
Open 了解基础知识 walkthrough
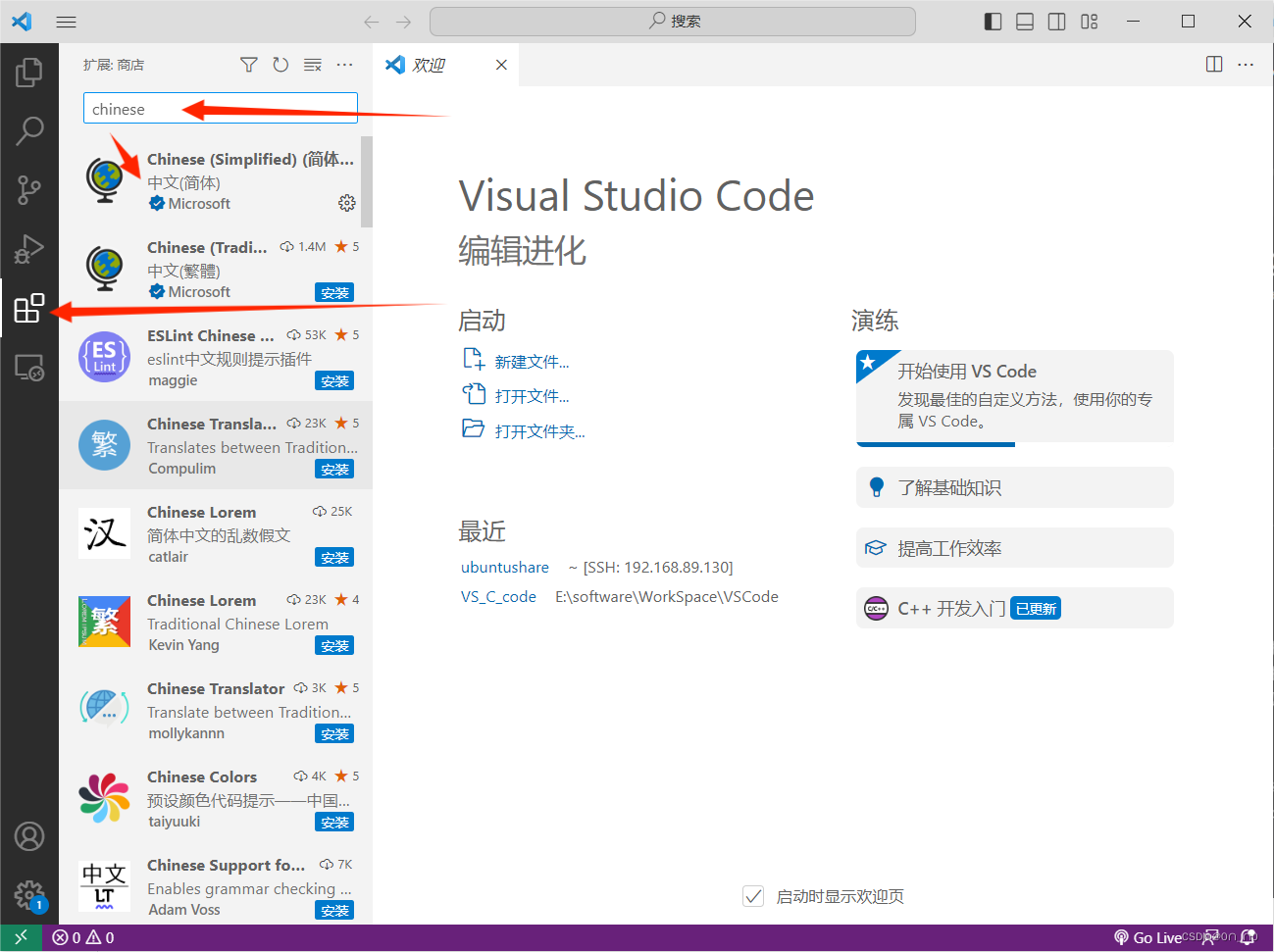click(x=1015, y=487)
